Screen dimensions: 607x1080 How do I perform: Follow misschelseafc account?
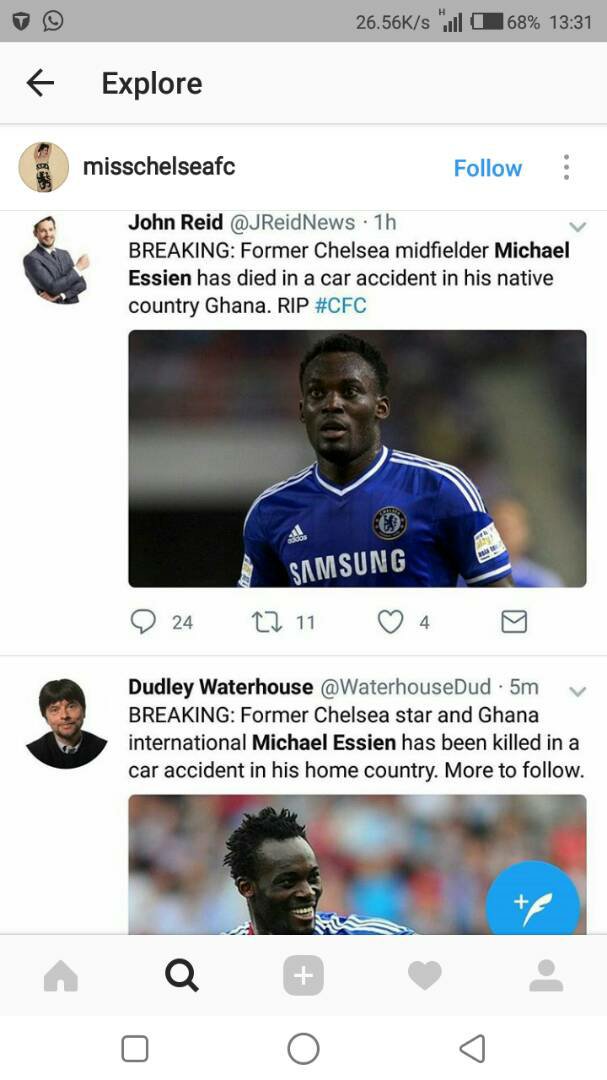click(487, 168)
